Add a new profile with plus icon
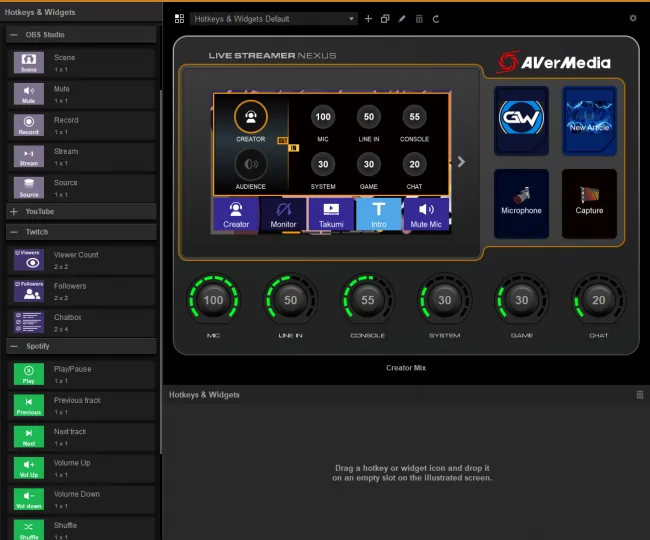The image size is (650, 540). (368, 19)
